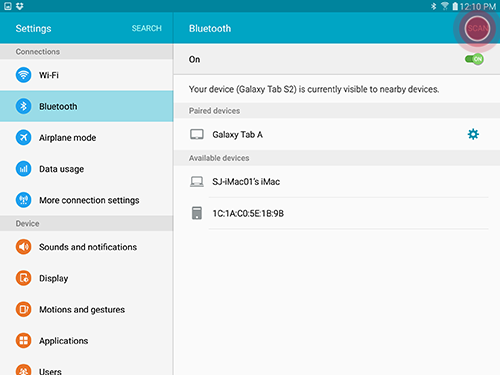This screenshot has width=500, height=375.
Task: Pair with device 1C:1A:C0:5E:1B:9B
Action: coord(337,213)
